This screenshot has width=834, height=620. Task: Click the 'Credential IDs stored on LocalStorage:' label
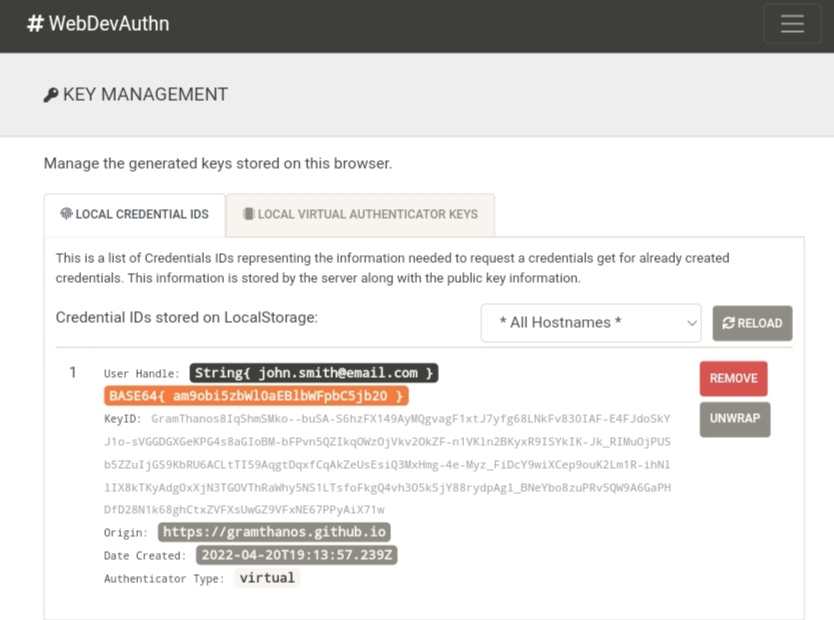coord(187,317)
